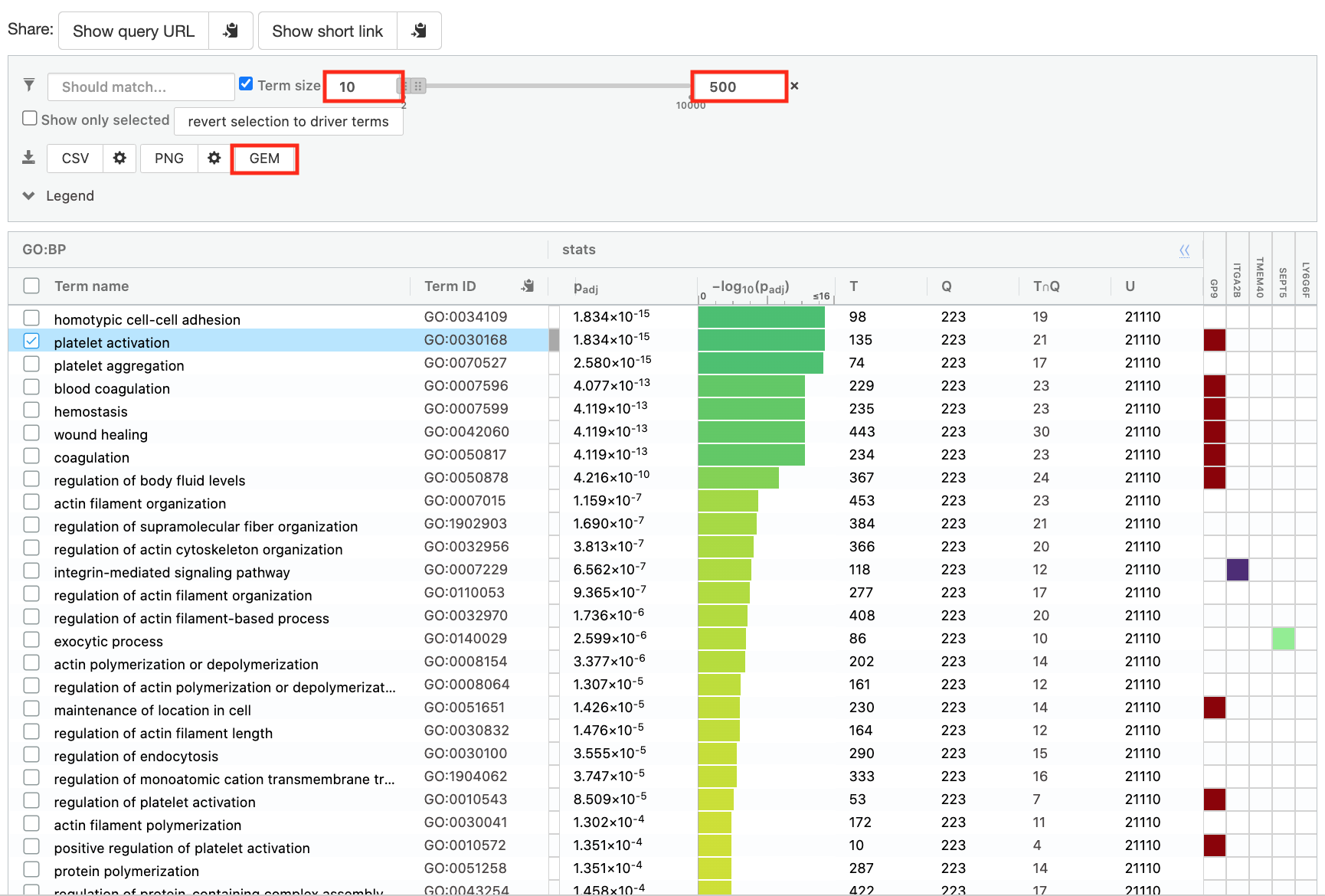Collapse the stats columns with double chevron
The image size is (1325, 896).
tap(1184, 250)
